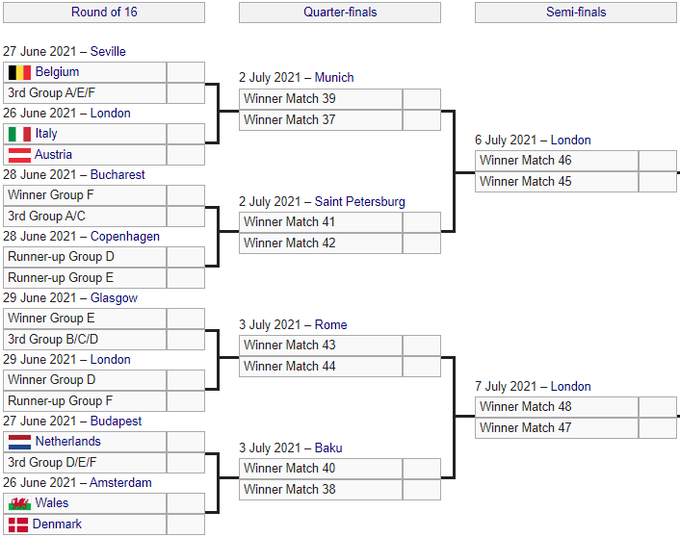Click the Quarter-finals column header
This screenshot has height=537, width=680.
pyautogui.click(x=340, y=12)
